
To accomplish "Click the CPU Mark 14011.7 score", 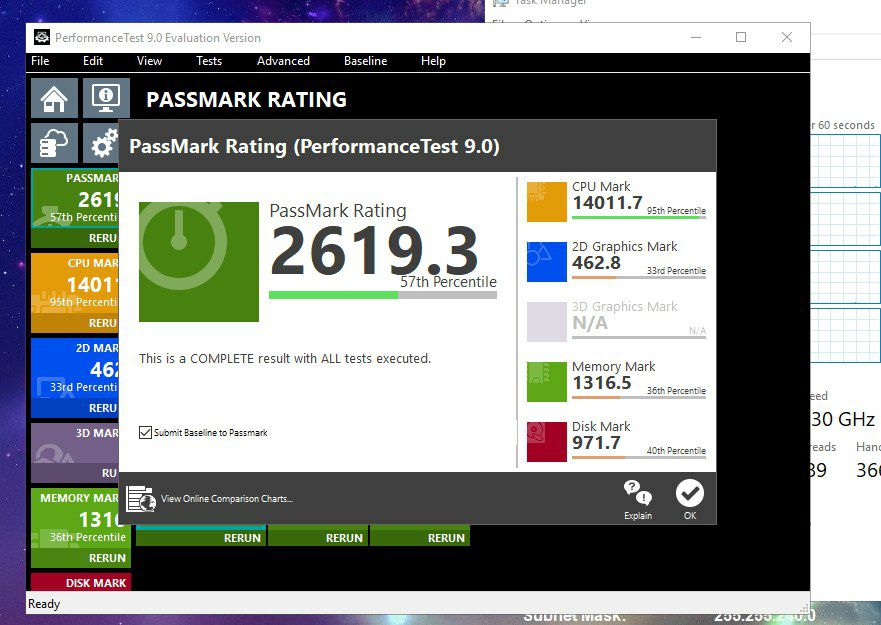I will [607, 203].
